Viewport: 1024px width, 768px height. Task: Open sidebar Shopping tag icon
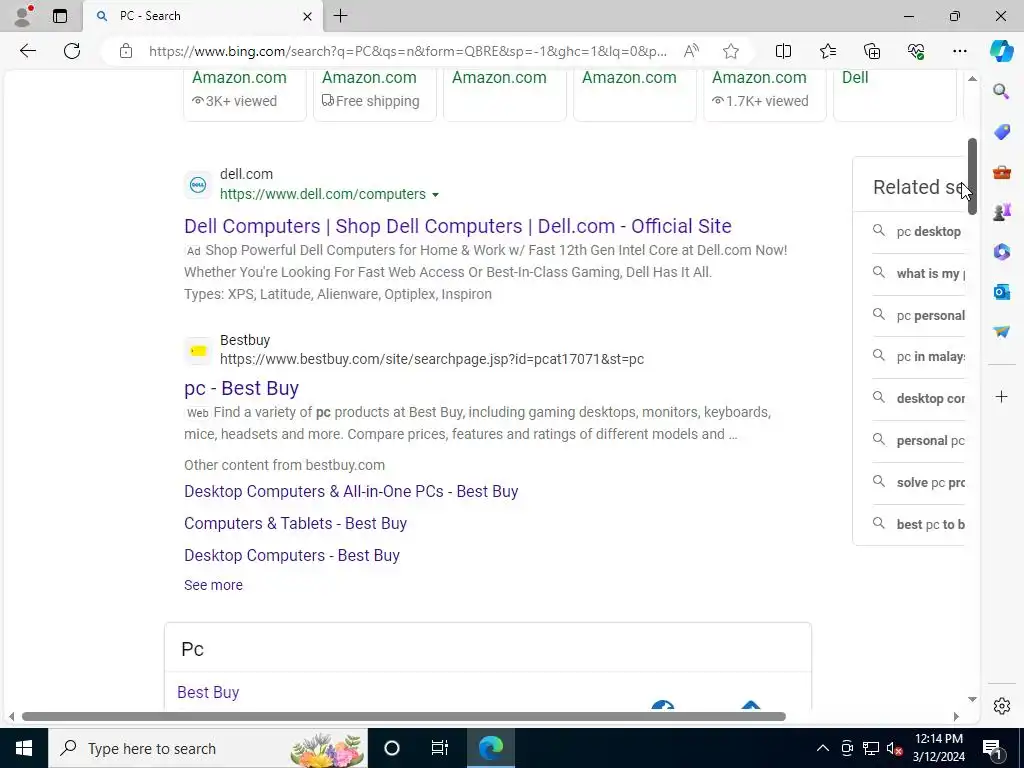click(x=1001, y=132)
